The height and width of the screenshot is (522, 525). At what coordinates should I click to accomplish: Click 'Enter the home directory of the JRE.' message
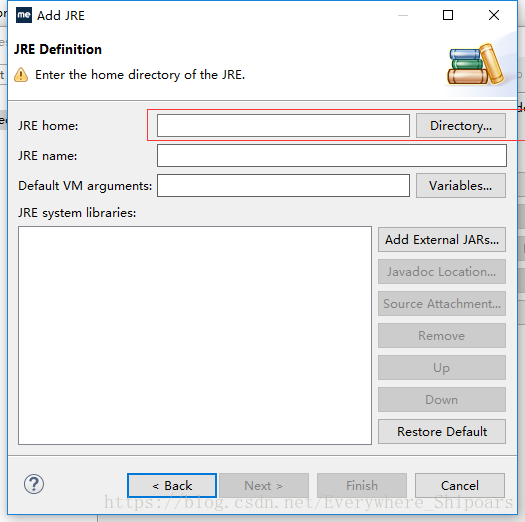(140, 75)
